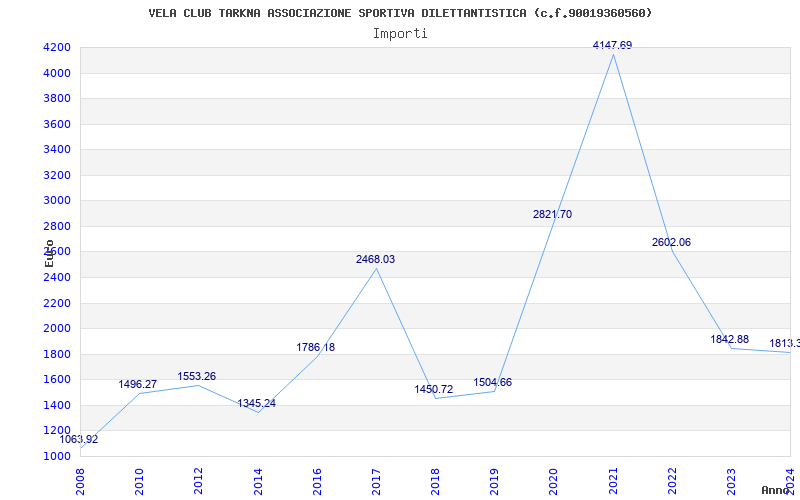Select the 4000 y-axis value
Screen dimensions: 800x500
(58, 73)
